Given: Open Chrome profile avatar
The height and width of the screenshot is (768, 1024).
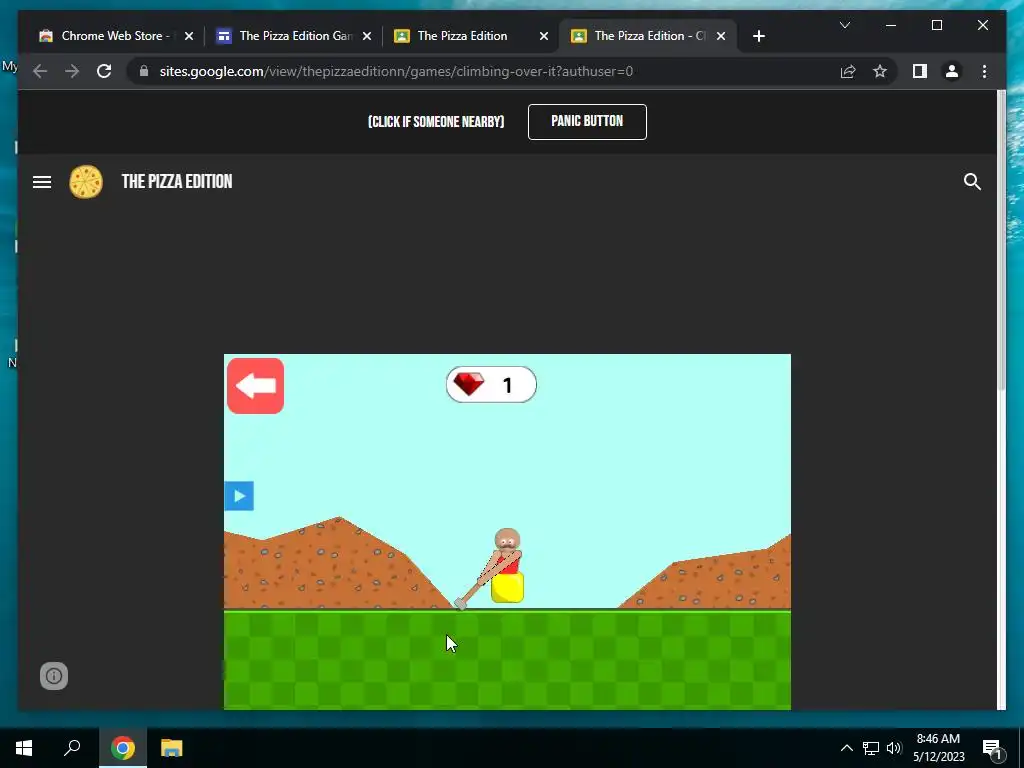Looking at the screenshot, I should click(952, 71).
